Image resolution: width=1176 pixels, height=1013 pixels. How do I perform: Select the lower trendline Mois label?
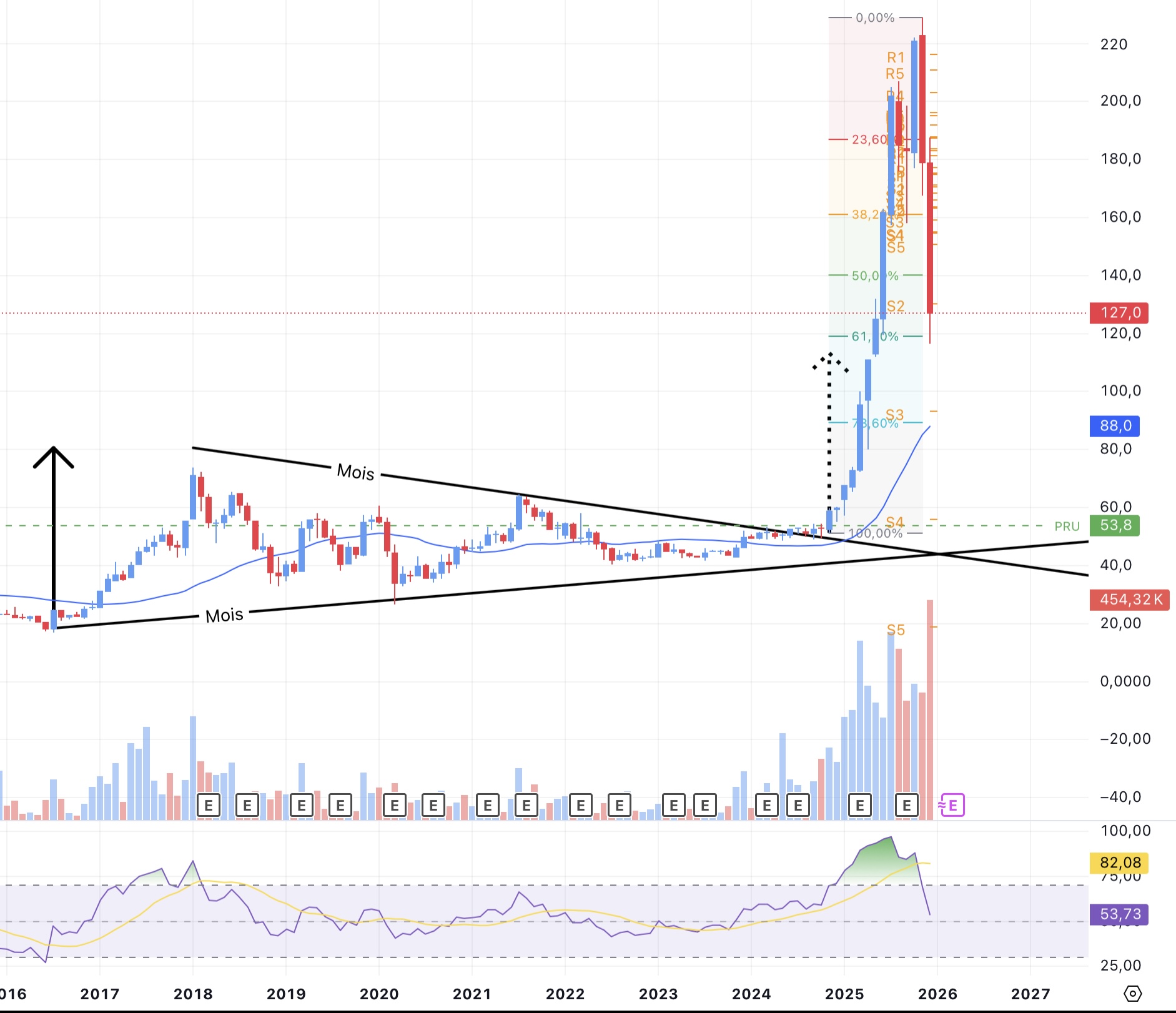click(225, 616)
